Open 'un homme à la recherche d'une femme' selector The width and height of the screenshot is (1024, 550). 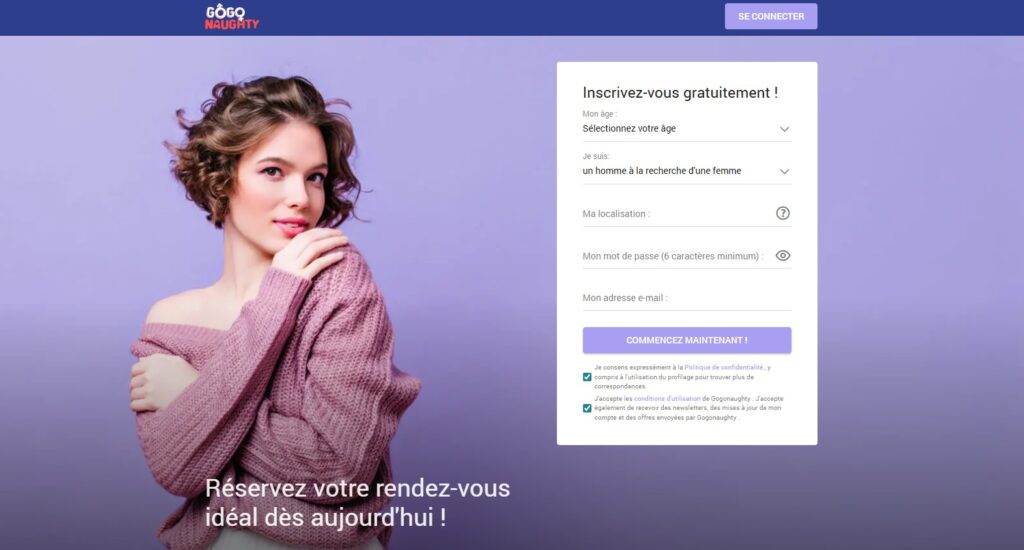(x=686, y=171)
